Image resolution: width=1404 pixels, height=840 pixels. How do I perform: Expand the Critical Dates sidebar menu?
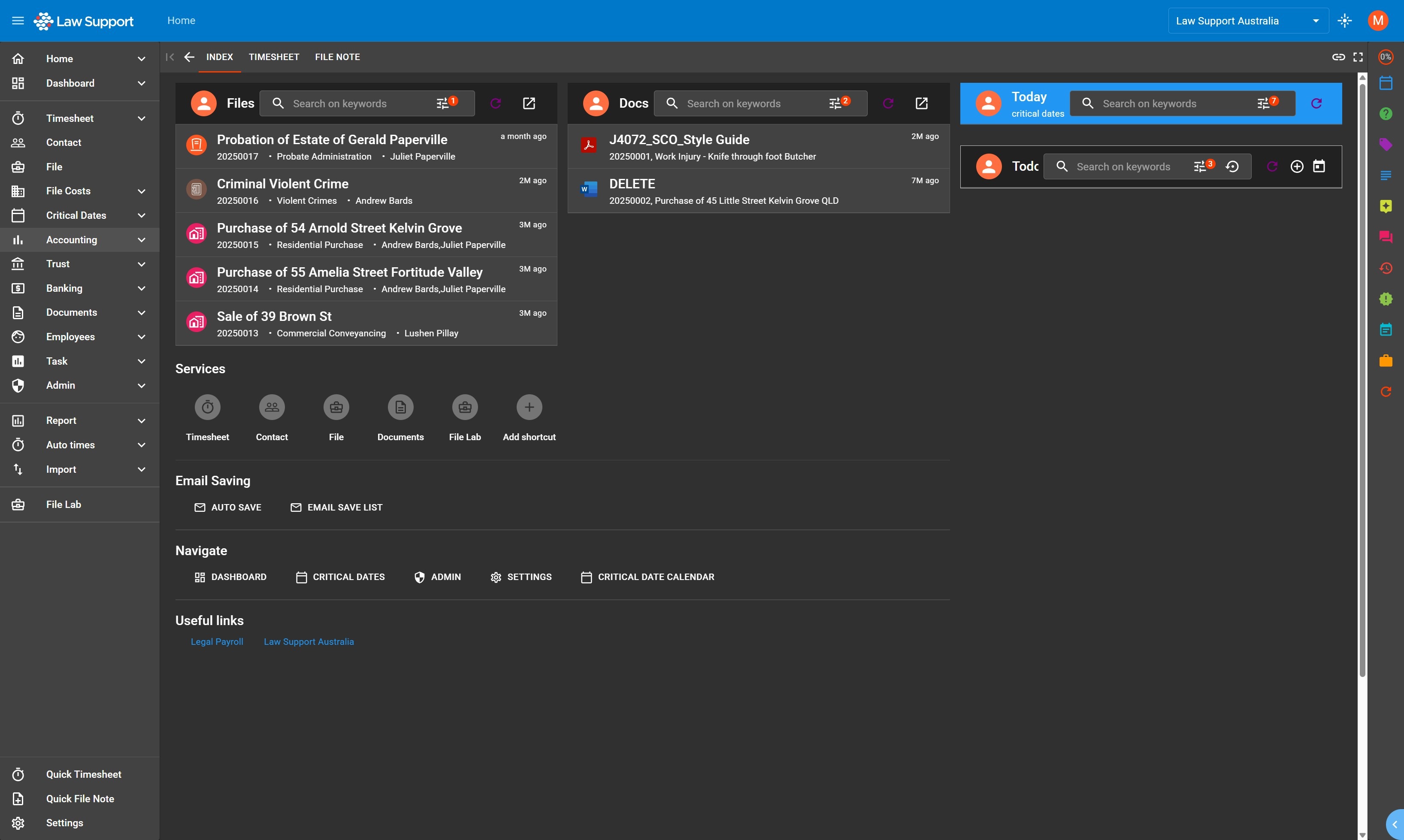click(141, 216)
